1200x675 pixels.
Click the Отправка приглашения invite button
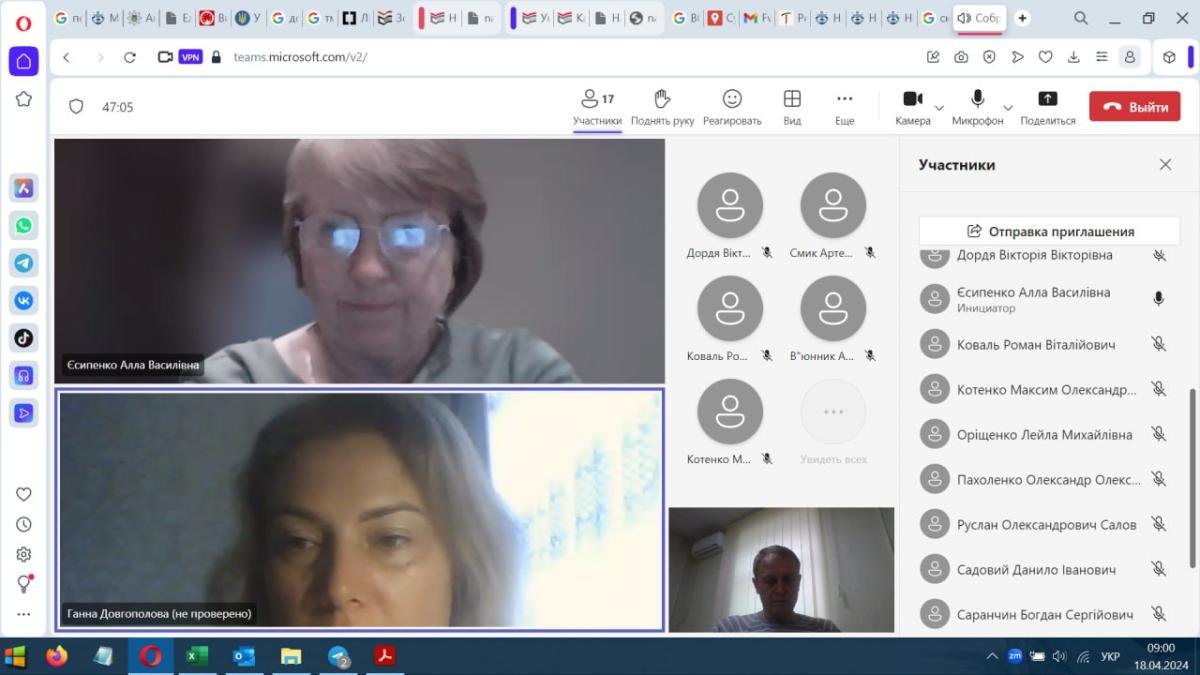pyautogui.click(x=1049, y=231)
